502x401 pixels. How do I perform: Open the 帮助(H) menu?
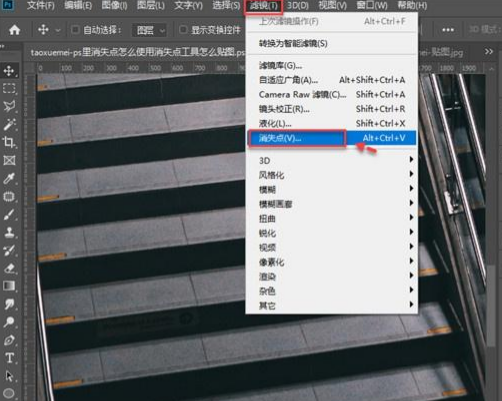click(x=412, y=5)
